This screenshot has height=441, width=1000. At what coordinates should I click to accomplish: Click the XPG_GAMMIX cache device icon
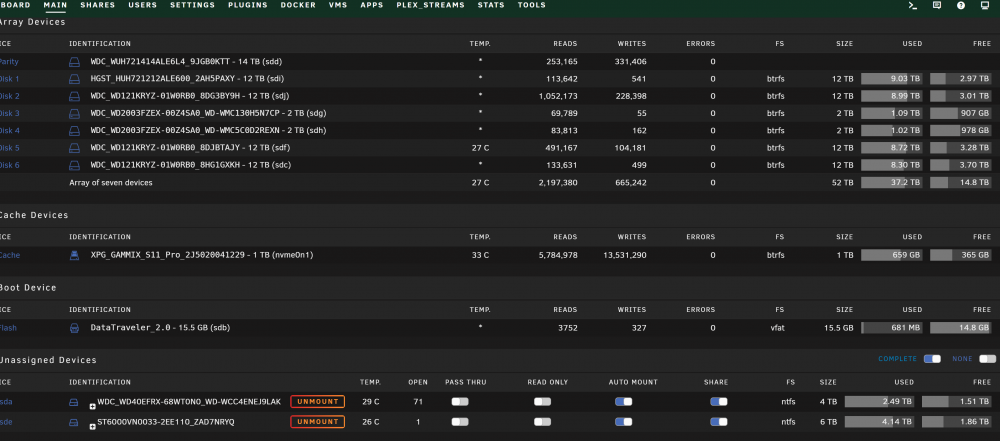click(75, 255)
